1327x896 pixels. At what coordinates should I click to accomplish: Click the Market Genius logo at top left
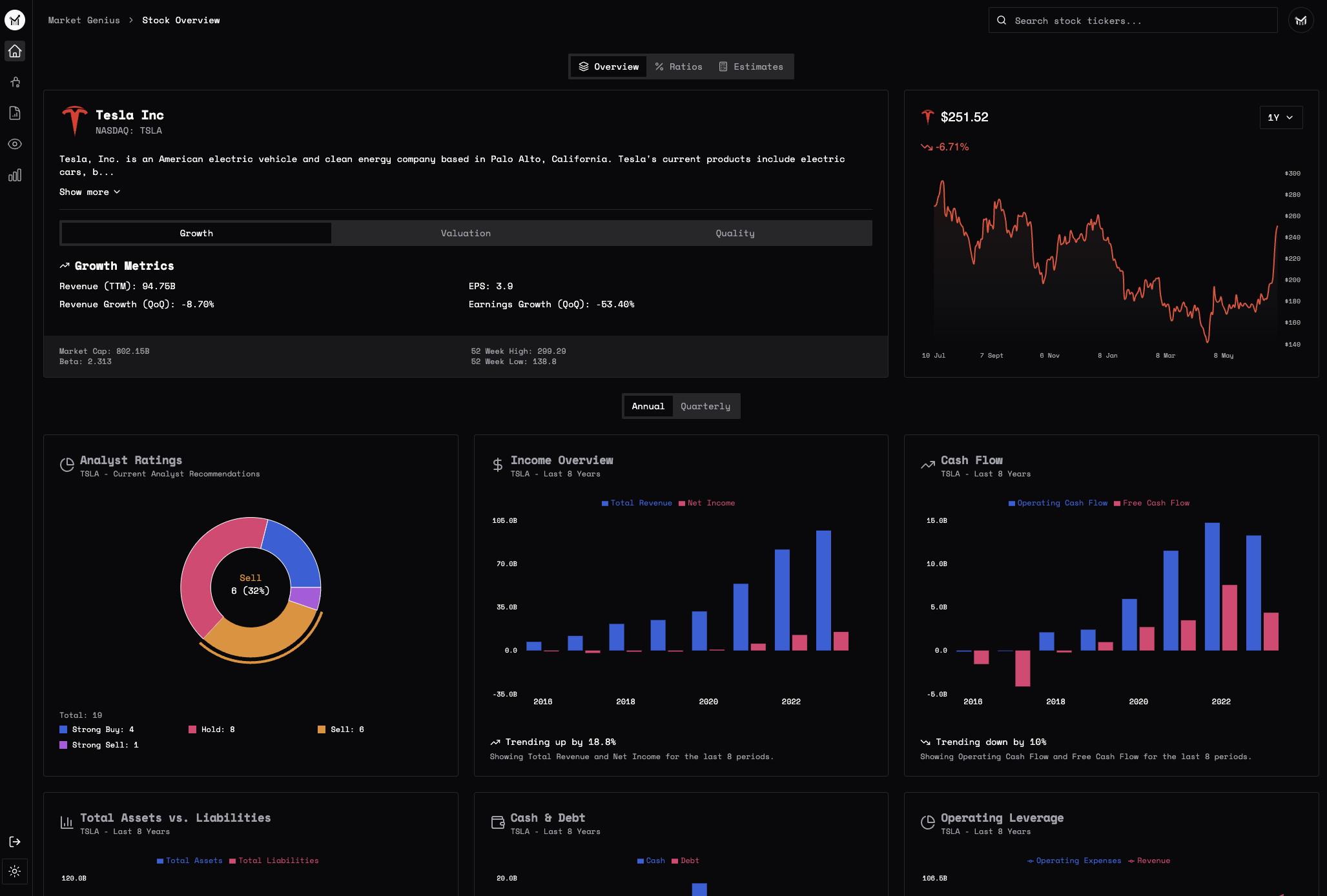[x=15, y=20]
